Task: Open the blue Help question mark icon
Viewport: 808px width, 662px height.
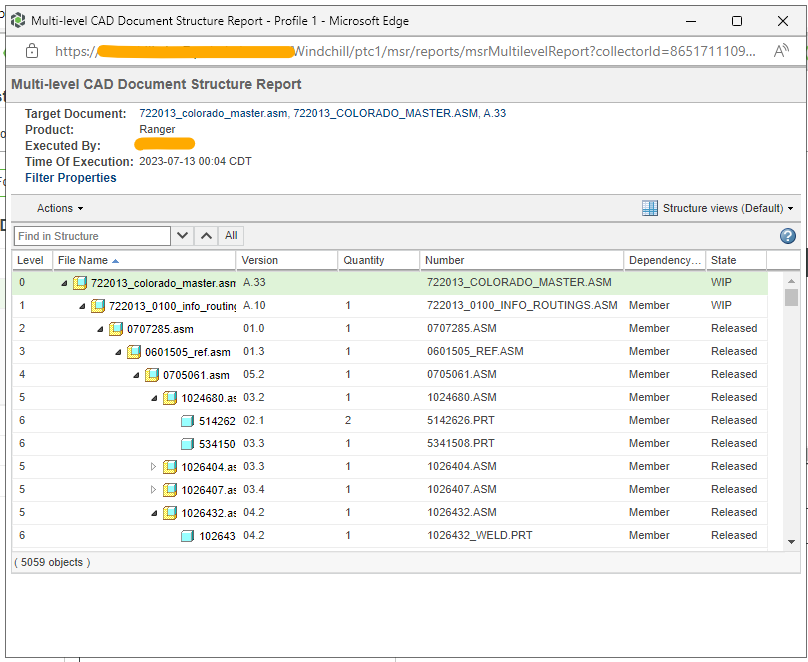Action: 788,236
